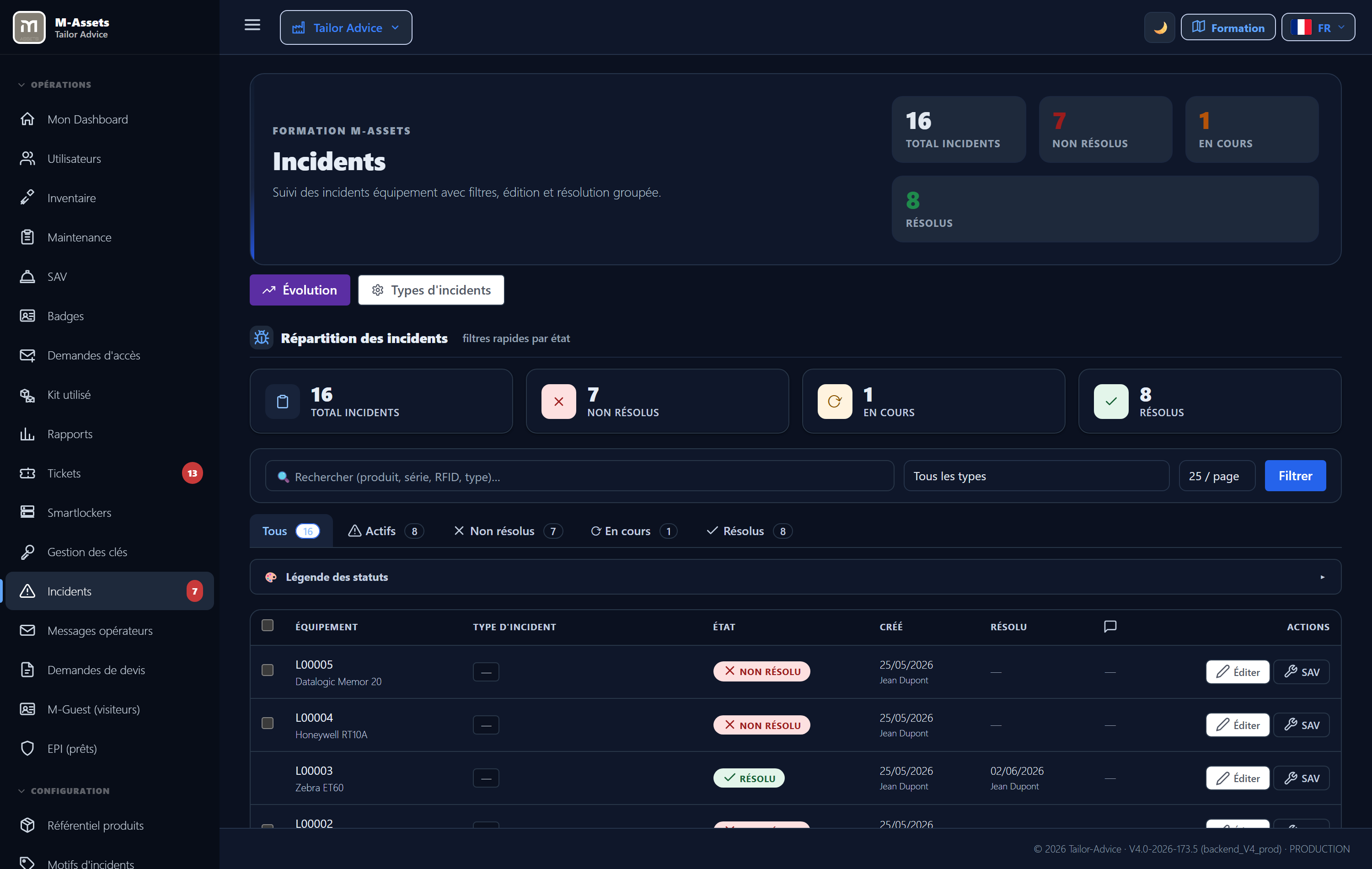
Task: Click the Badges card icon
Action: click(x=27, y=316)
